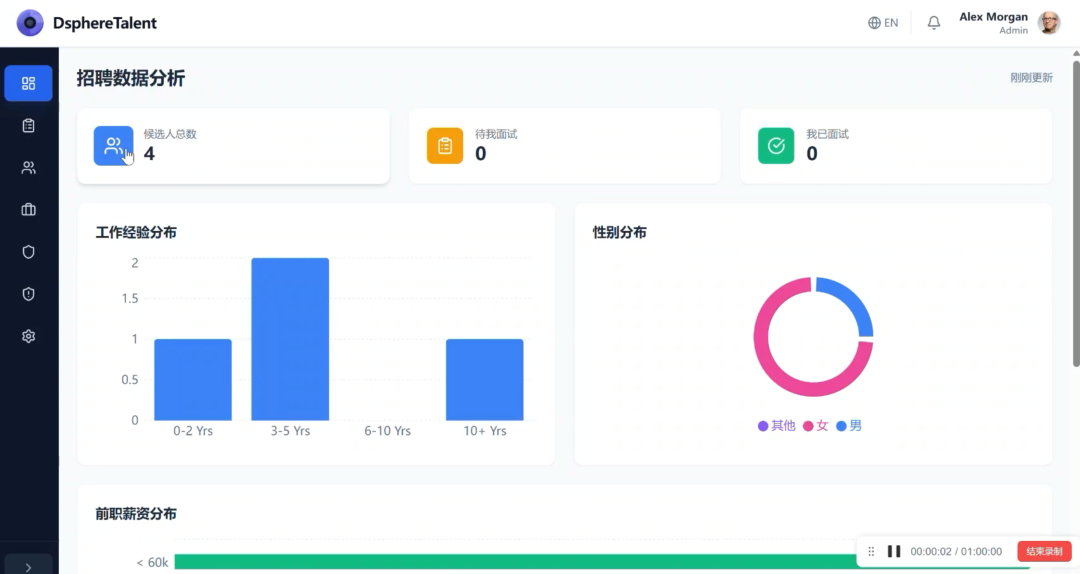Switch language with the EN globe button
The height and width of the screenshot is (574, 1080).
(x=883, y=23)
